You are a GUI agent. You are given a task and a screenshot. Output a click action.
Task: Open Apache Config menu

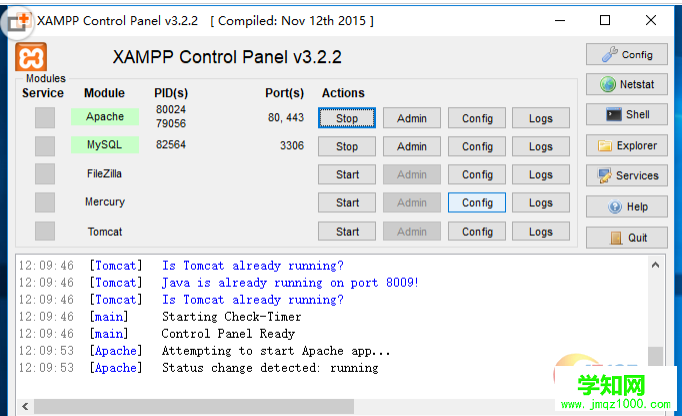pos(477,118)
